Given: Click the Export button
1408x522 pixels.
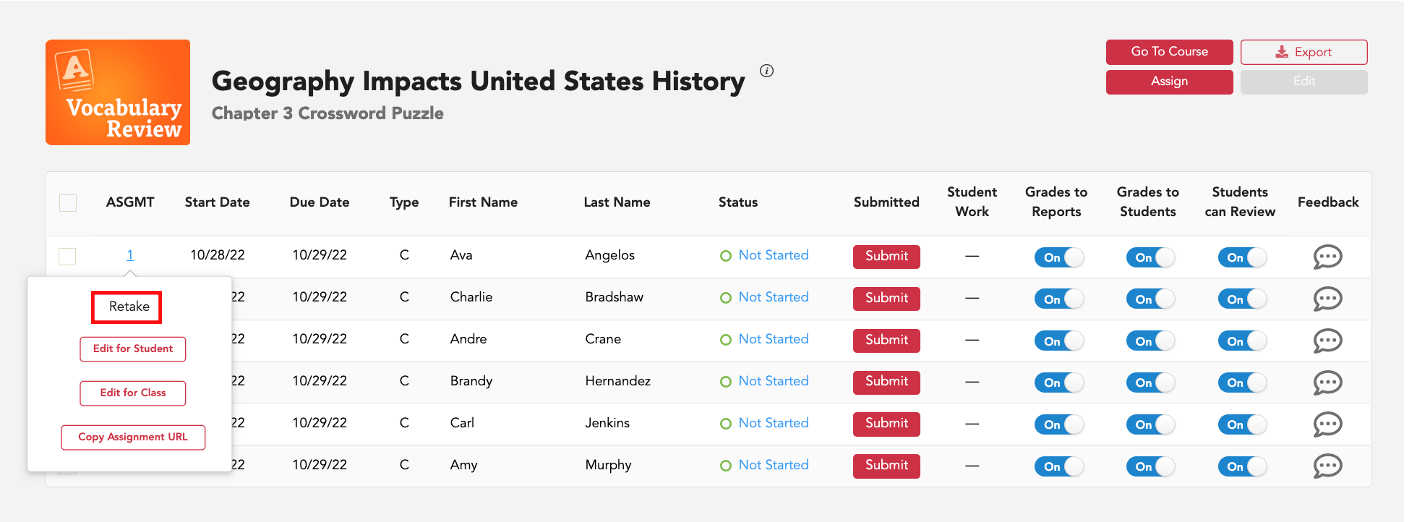Looking at the screenshot, I should pyautogui.click(x=1304, y=52).
